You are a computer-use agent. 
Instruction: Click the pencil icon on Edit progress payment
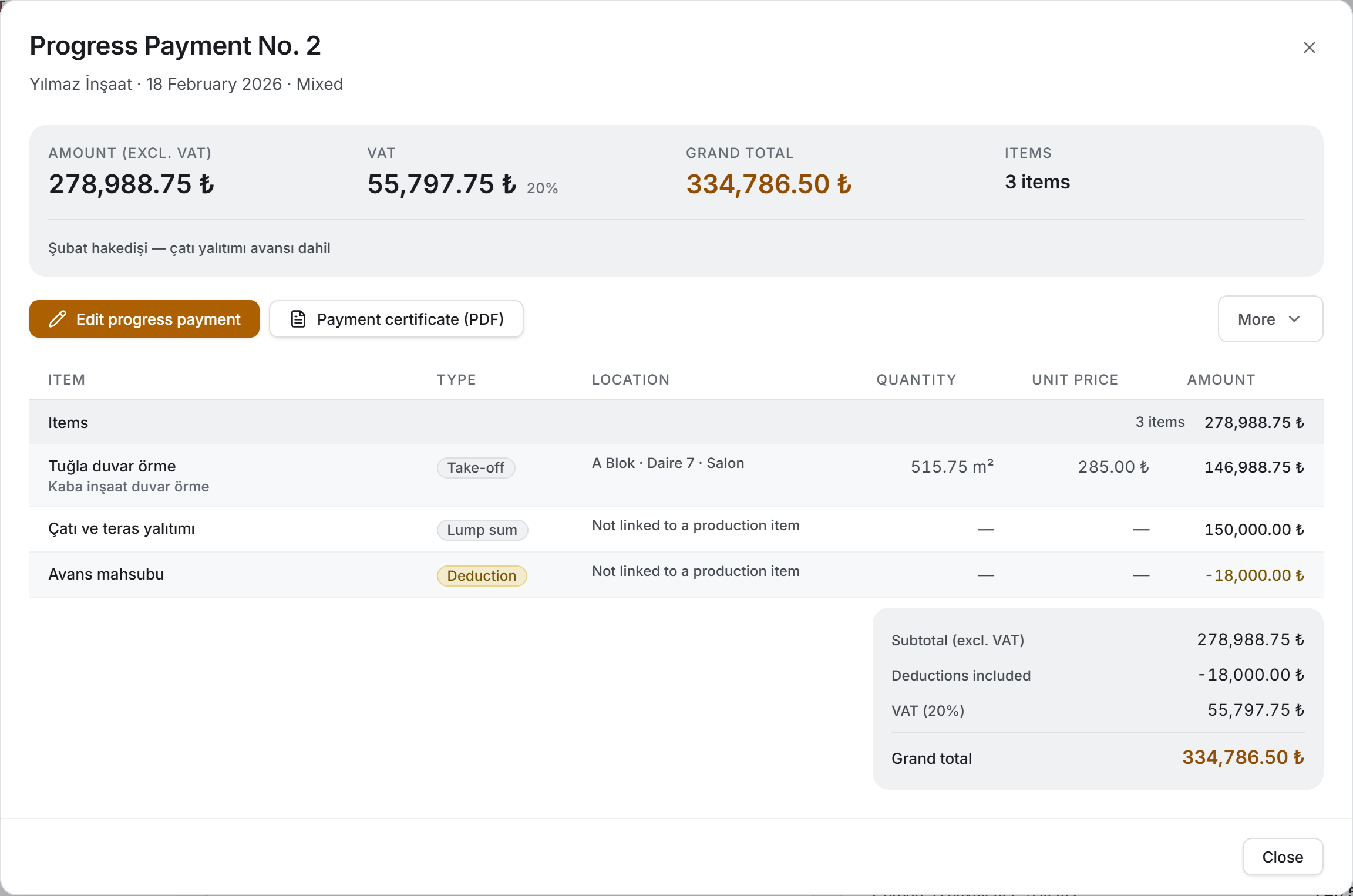pyautogui.click(x=58, y=319)
